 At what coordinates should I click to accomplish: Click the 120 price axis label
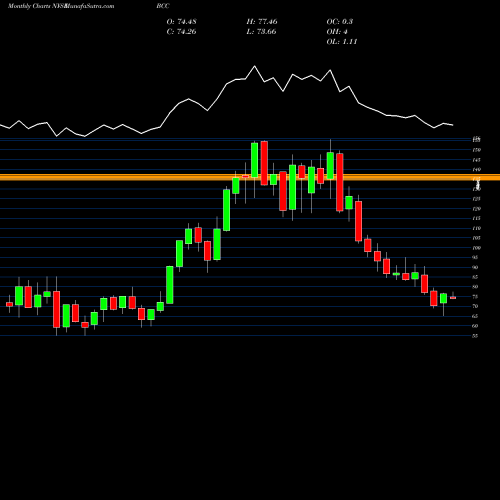(x=477, y=209)
